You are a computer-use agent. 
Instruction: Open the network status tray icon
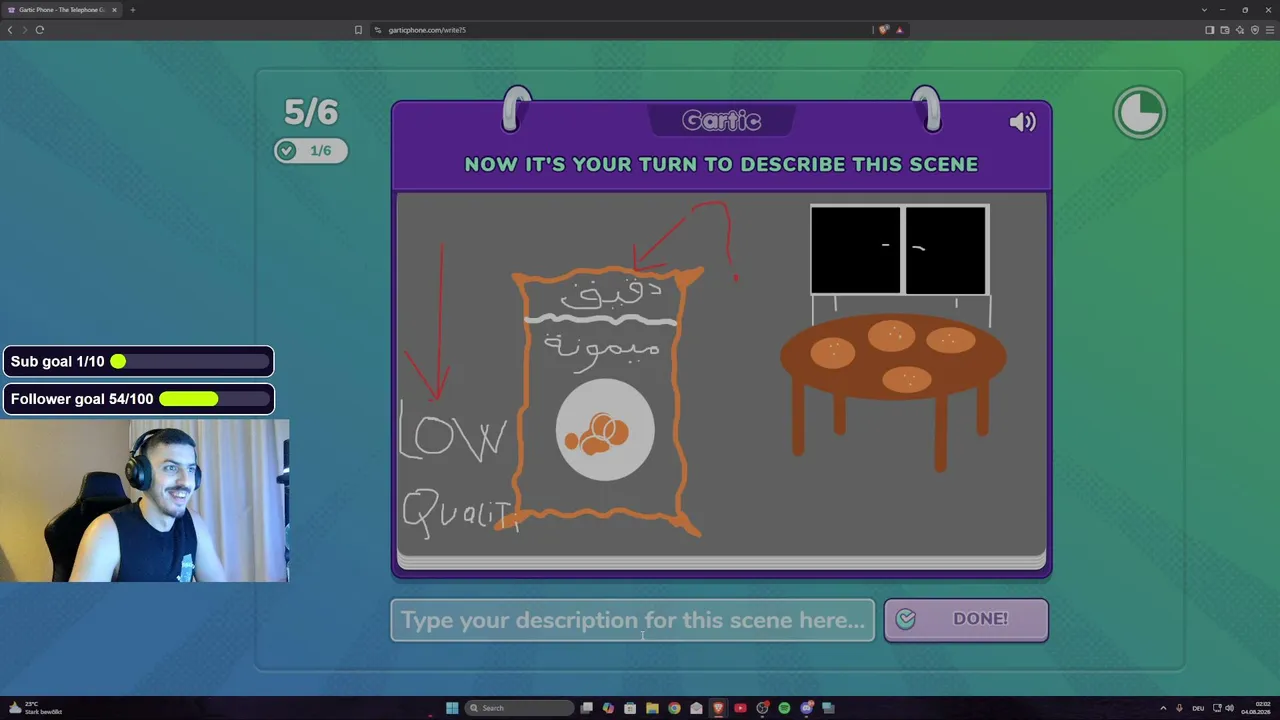(1216, 708)
